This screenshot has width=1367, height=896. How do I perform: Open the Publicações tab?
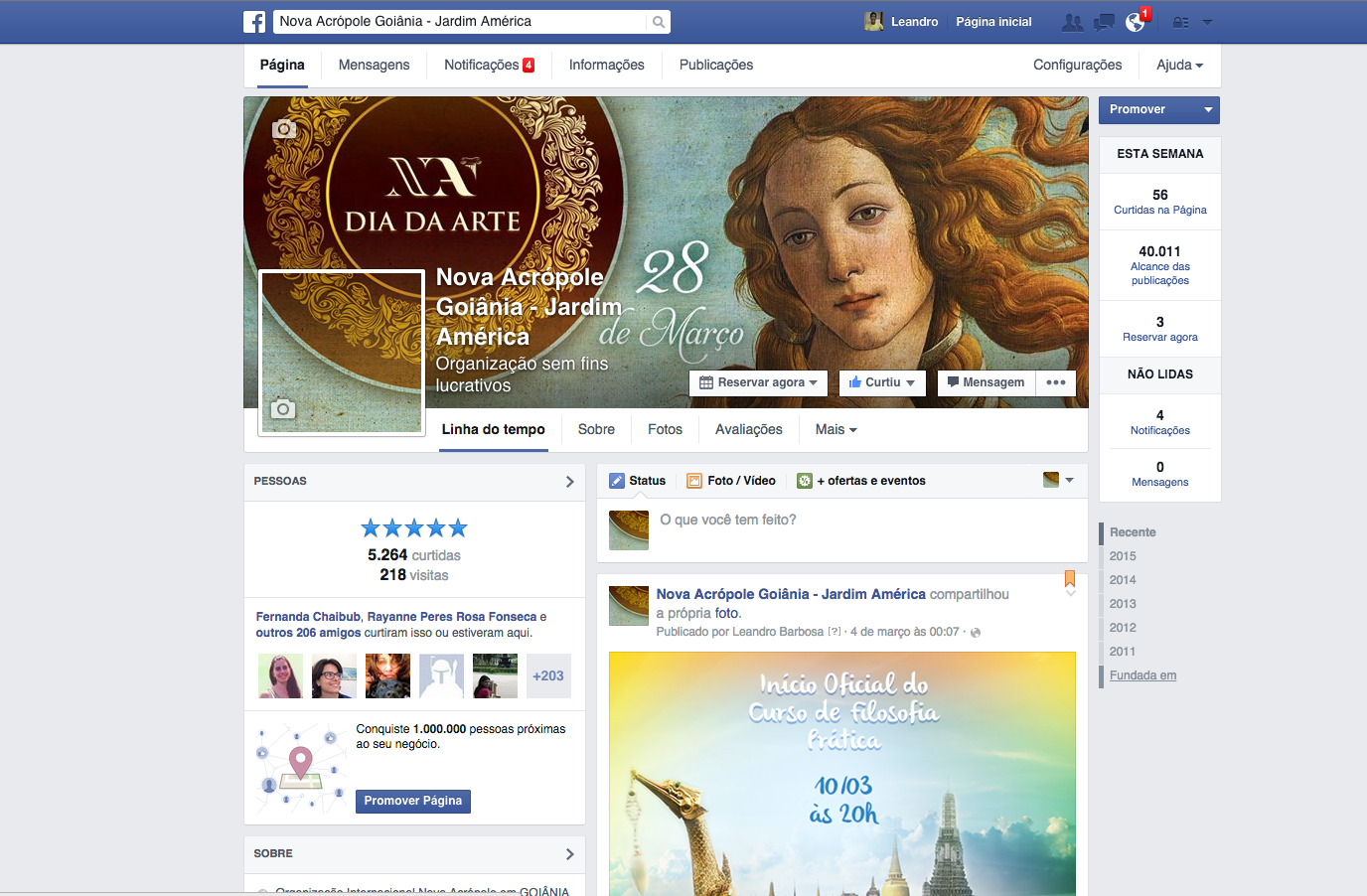[715, 65]
